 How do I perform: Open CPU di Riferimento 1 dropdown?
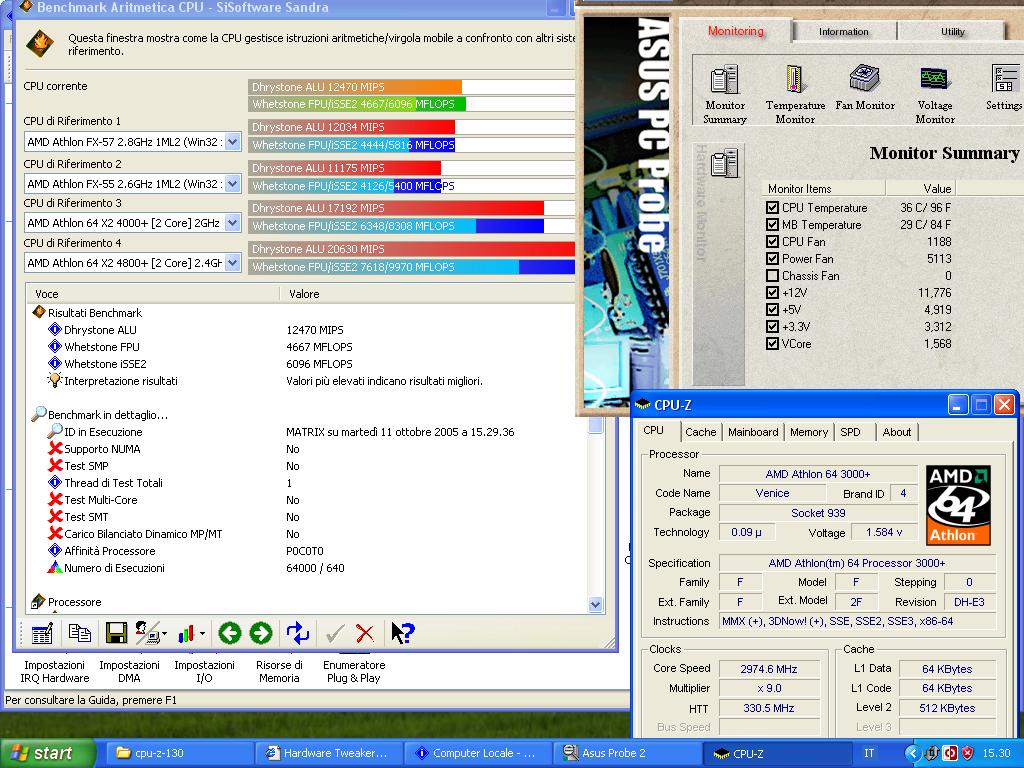pos(232,142)
